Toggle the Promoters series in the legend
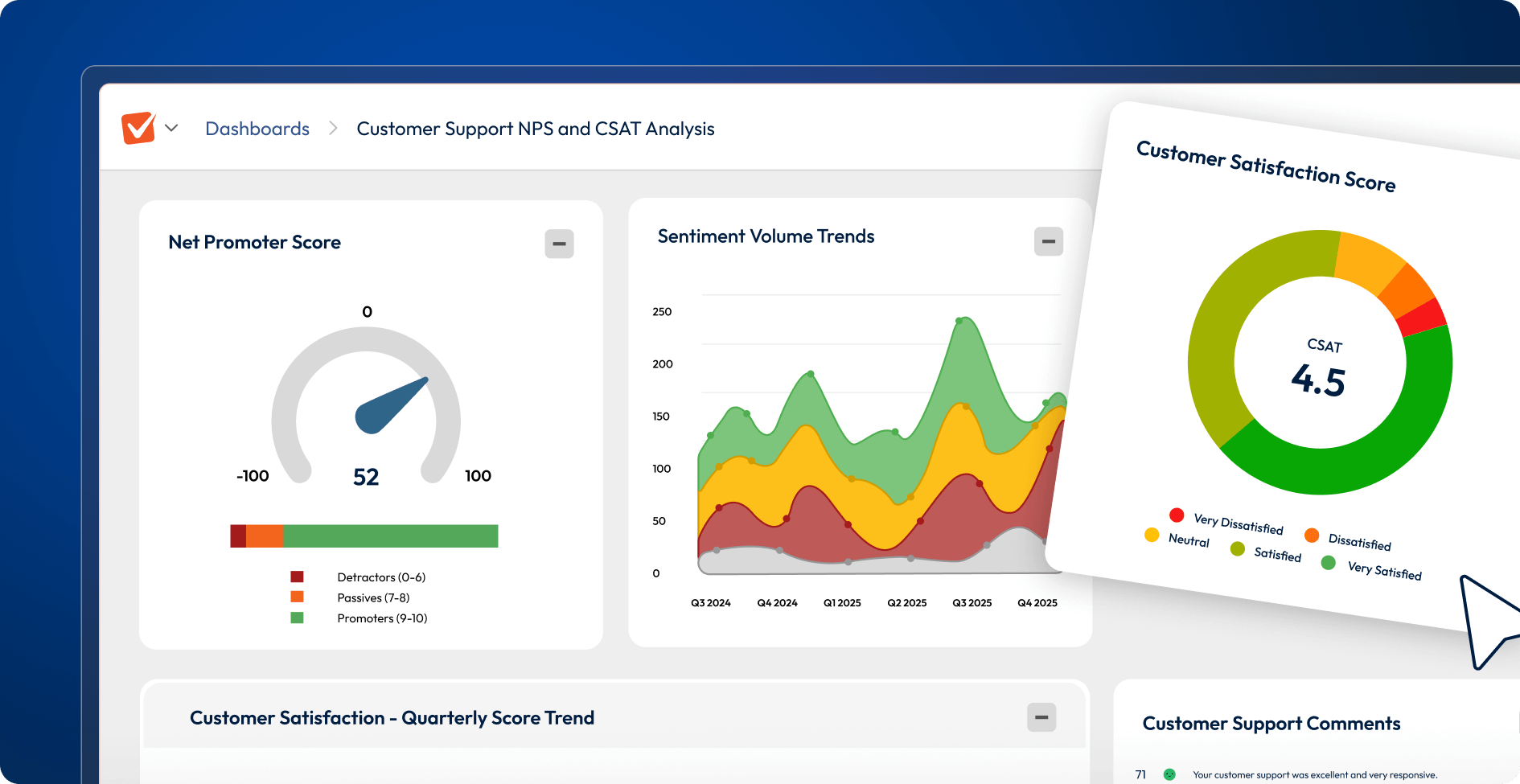The image size is (1520, 784). point(297,618)
